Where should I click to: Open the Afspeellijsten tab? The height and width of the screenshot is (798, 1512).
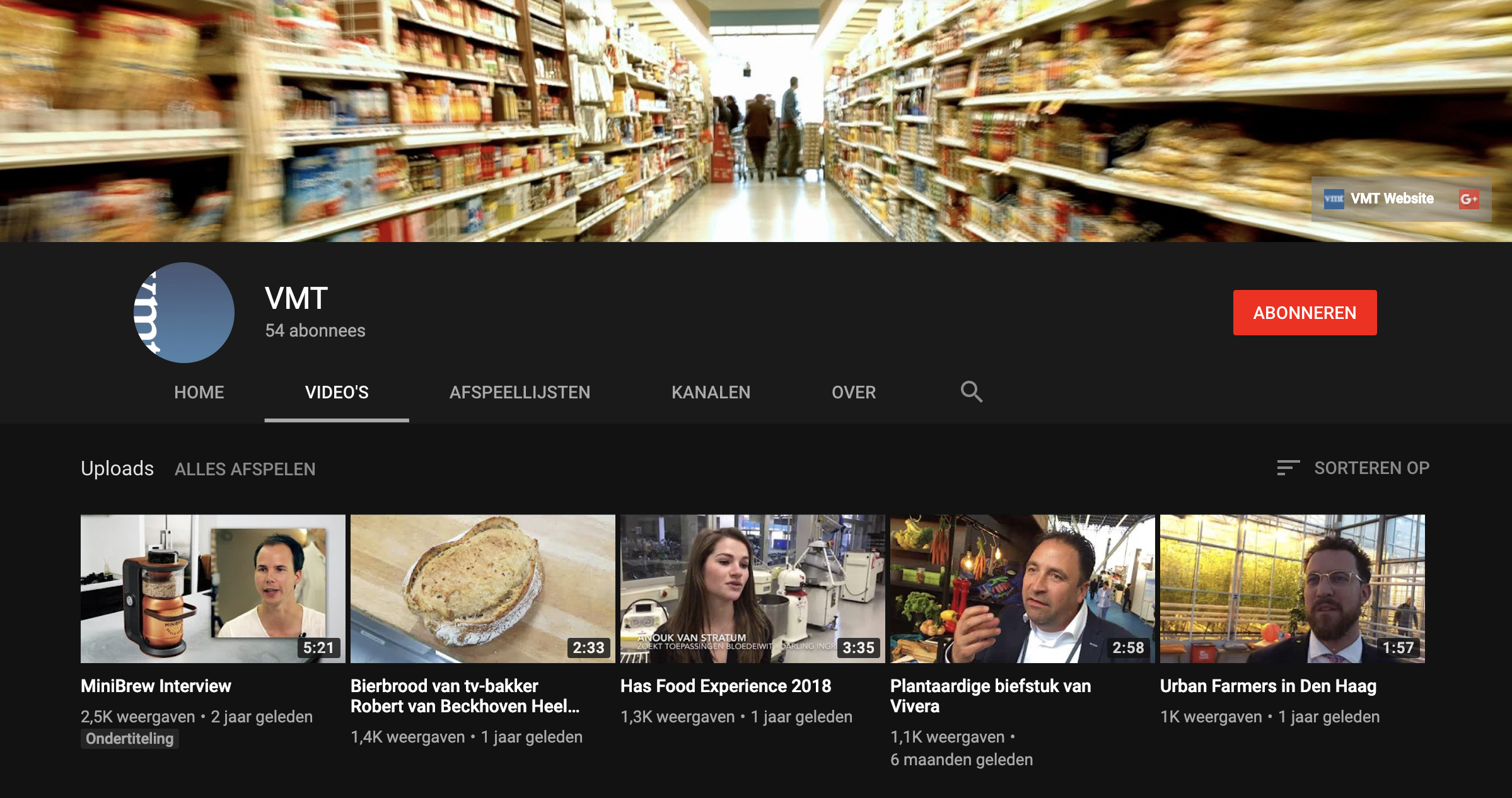pyautogui.click(x=520, y=392)
